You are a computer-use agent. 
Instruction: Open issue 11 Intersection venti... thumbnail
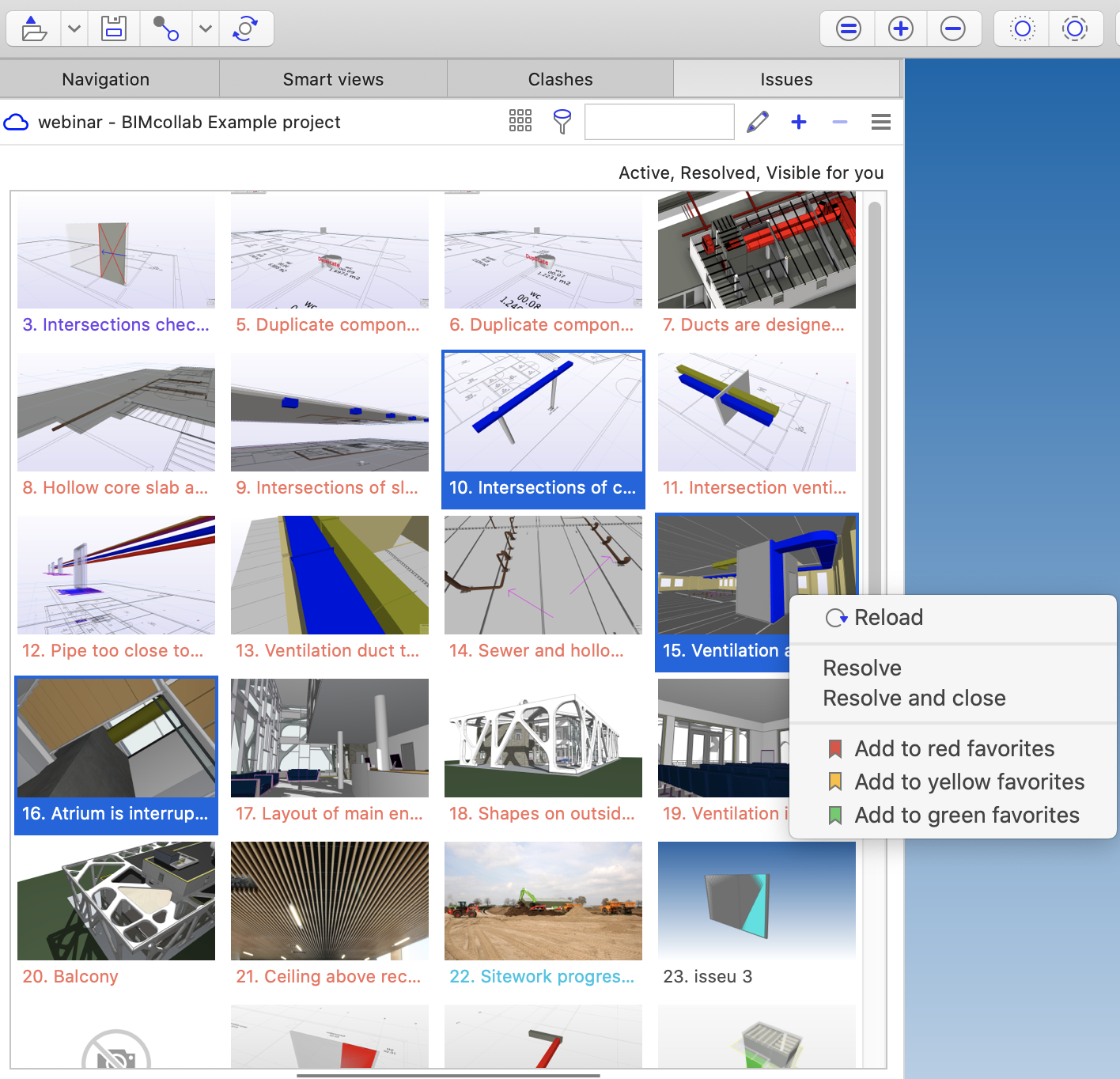(x=757, y=412)
